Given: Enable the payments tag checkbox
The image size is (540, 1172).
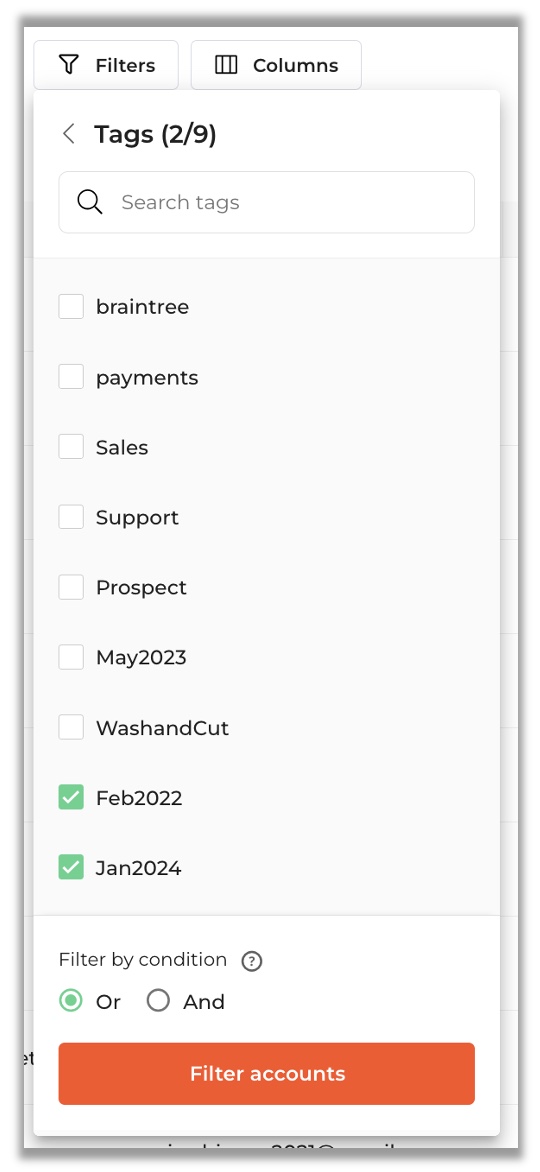Looking at the screenshot, I should 71,377.
